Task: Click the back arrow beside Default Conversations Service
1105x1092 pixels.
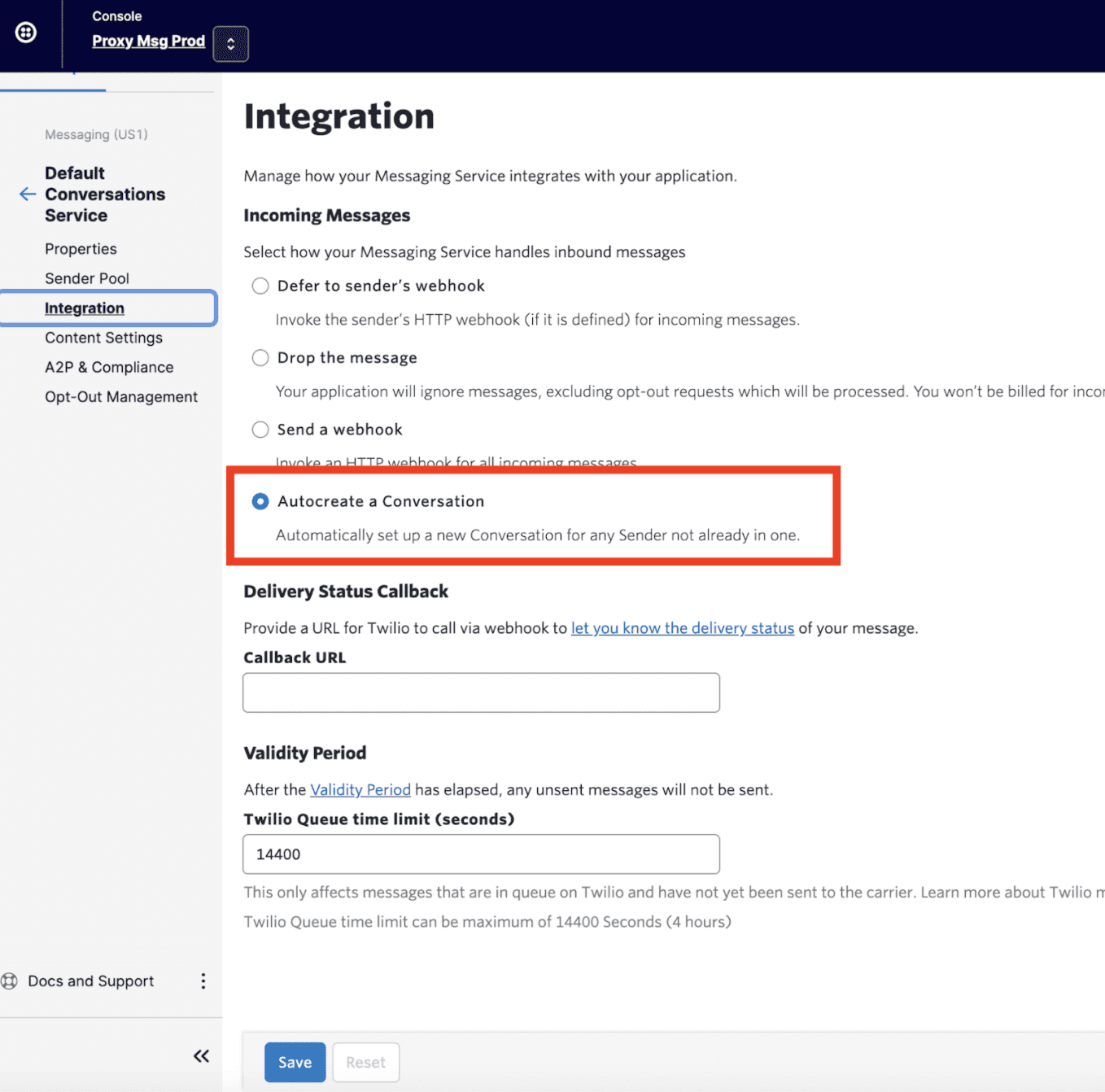Action: coord(27,194)
